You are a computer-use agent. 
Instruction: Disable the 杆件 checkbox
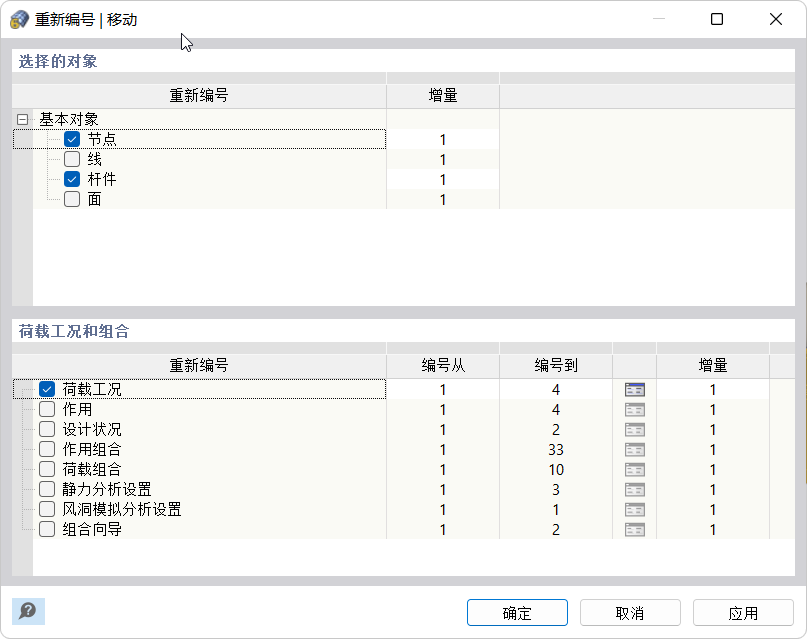(x=72, y=180)
